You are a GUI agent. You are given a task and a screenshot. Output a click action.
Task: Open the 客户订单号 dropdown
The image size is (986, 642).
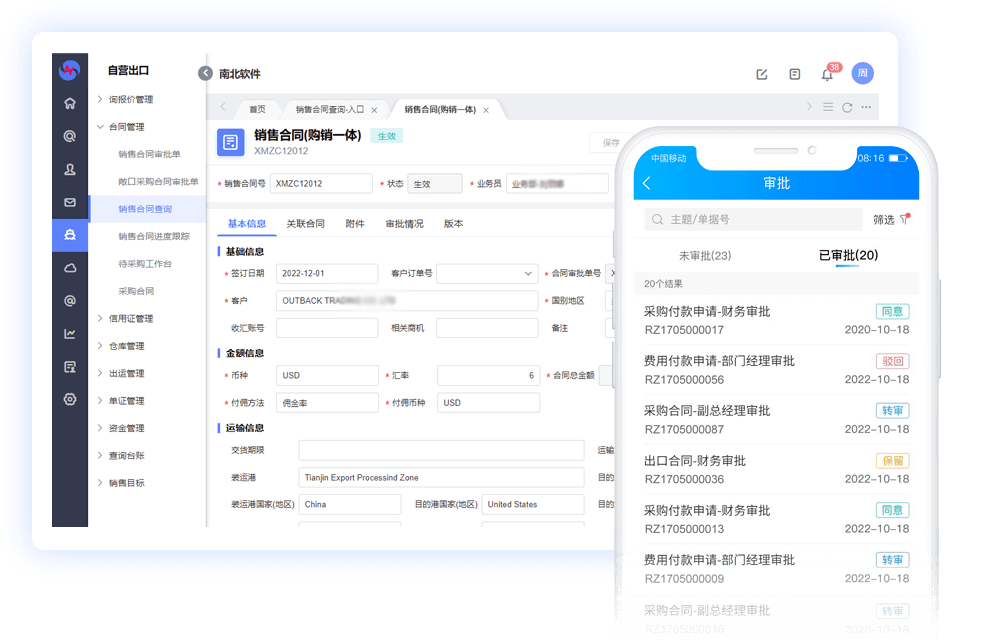click(x=528, y=273)
